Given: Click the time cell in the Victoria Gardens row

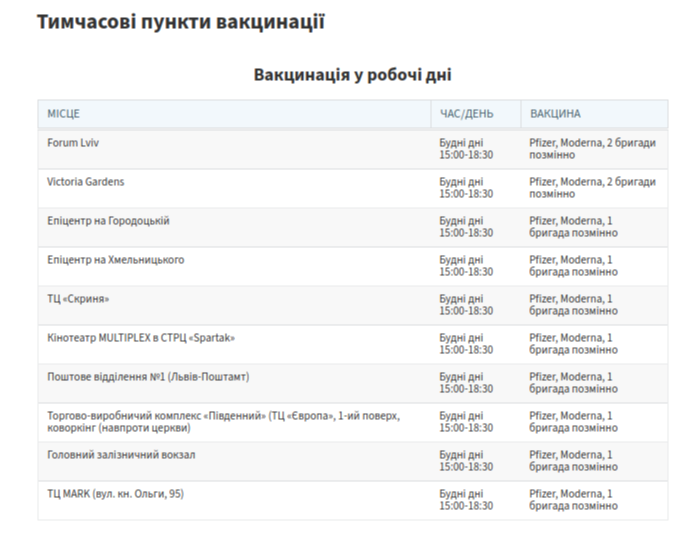Looking at the screenshot, I should click(x=476, y=188).
